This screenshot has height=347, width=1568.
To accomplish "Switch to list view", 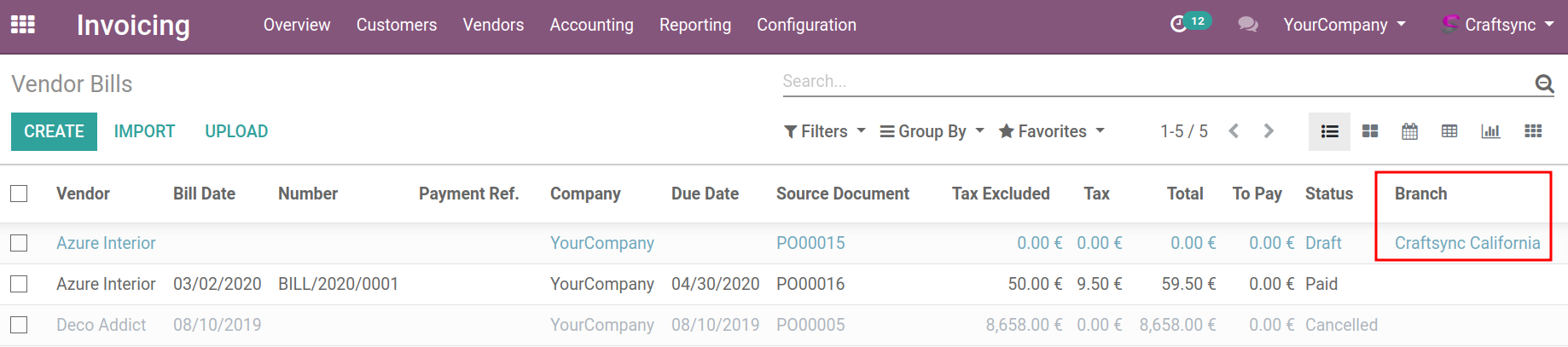I will point(1329,131).
